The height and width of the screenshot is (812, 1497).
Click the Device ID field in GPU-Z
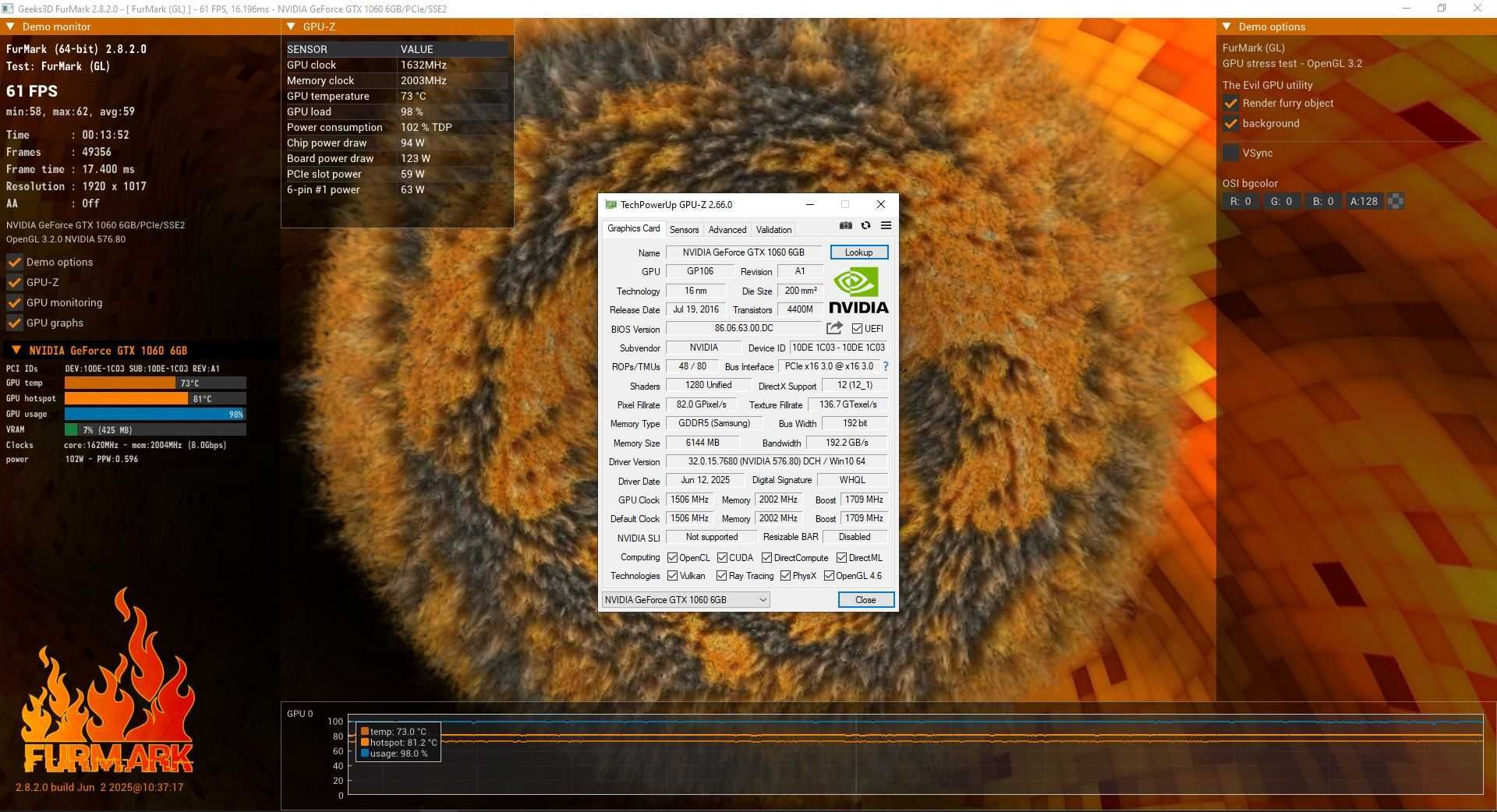tap(838, 348)
